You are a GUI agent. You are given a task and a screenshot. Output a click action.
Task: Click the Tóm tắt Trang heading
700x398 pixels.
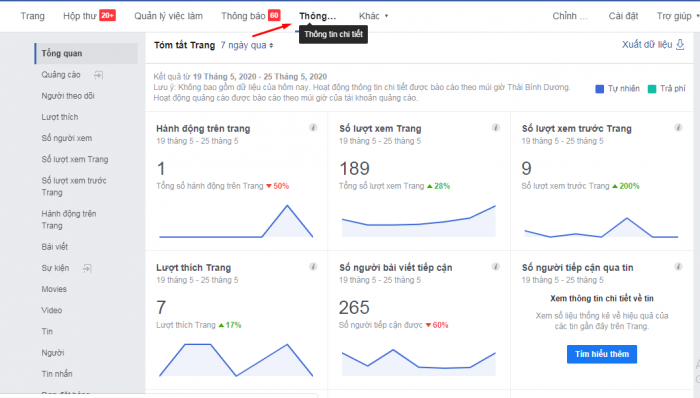coord(184,45)
